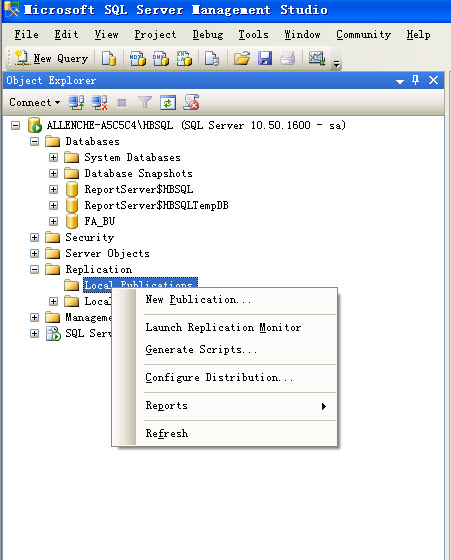This screenshot has height=560, width=451.
Task: Click the Analysis Services DMX Query icon
Action: 161,58
